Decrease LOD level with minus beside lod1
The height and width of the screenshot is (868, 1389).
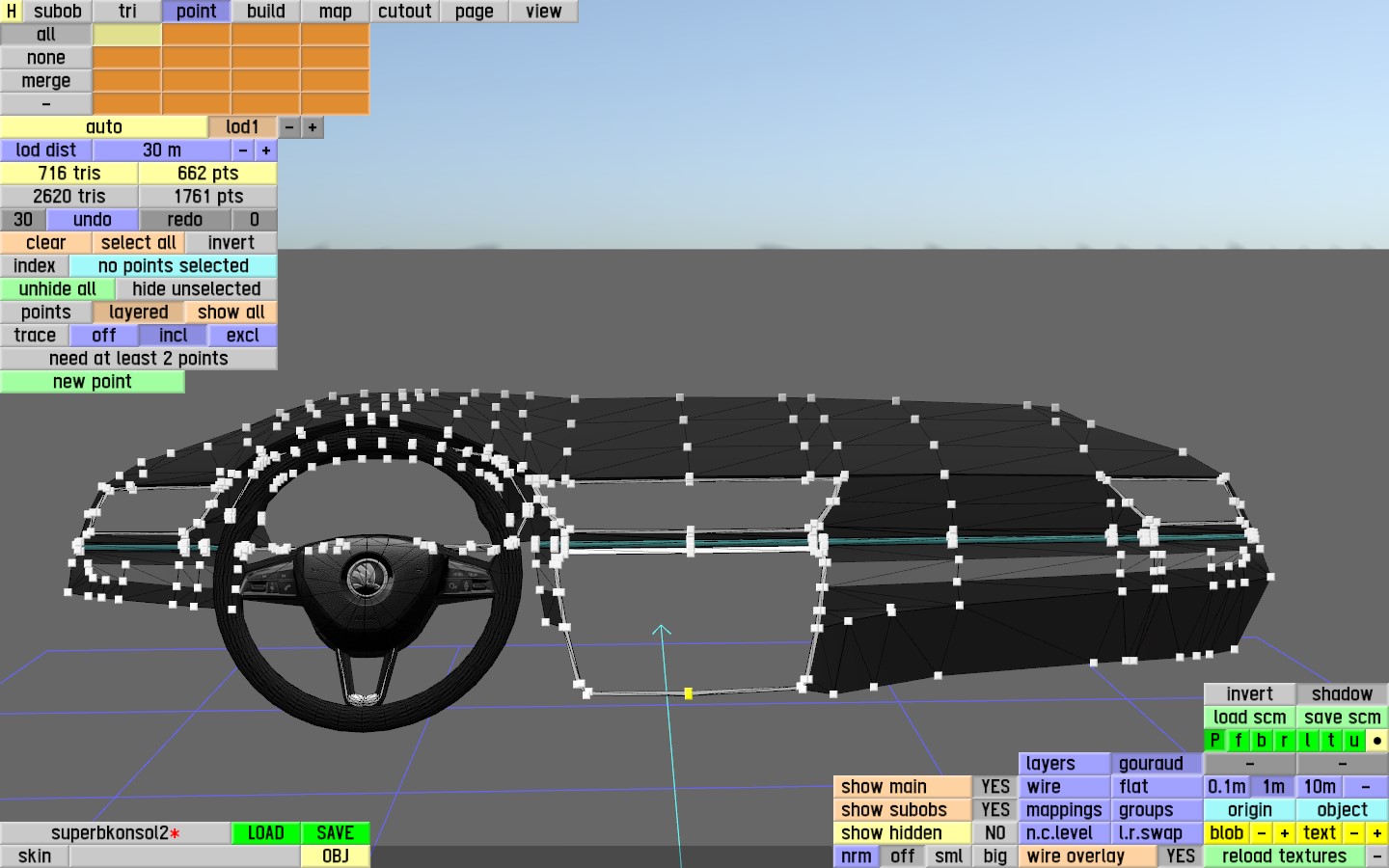(x=289, y=127)
